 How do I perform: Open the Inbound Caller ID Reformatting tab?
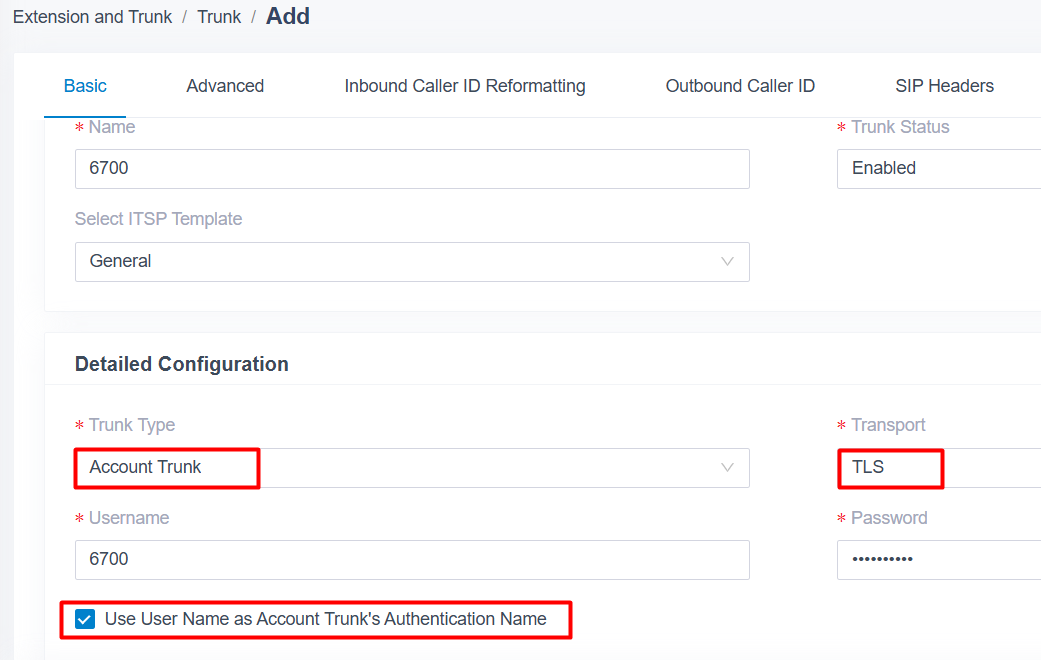(465, 86)
